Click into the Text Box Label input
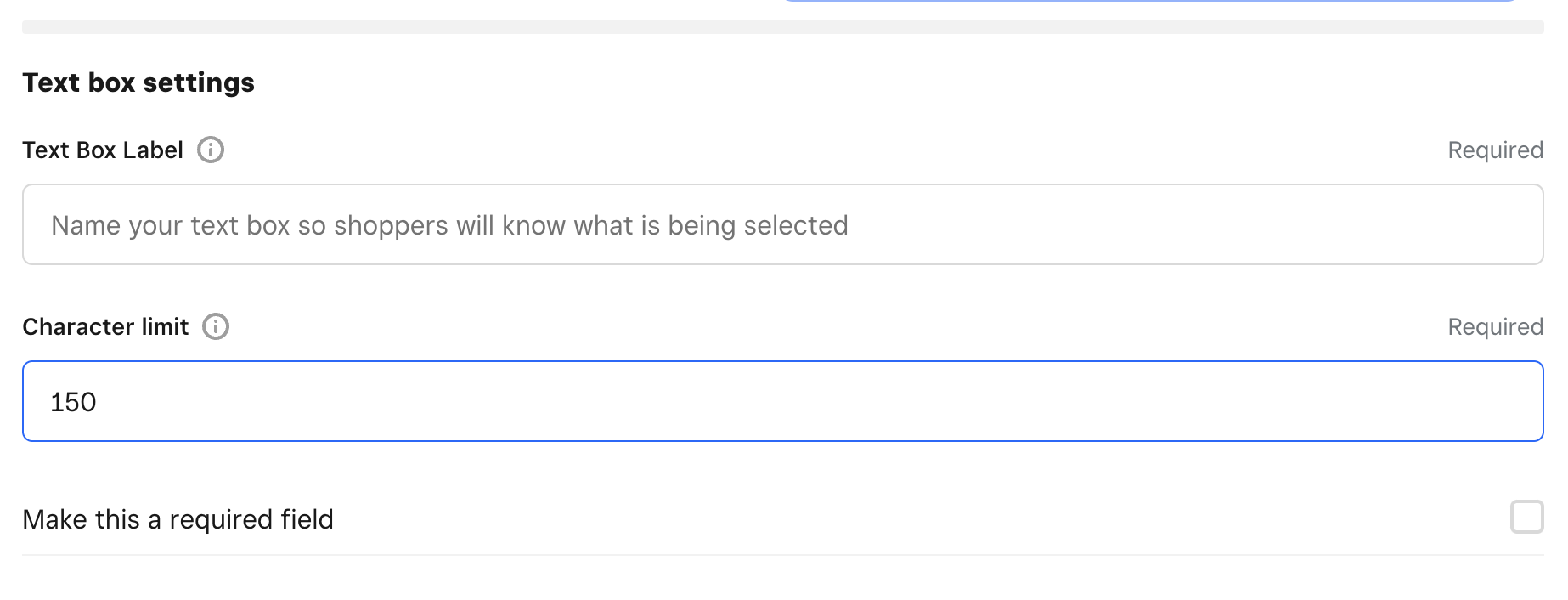Image resolution: width=1568 pixels, height=600 pixels. click(781, 224)
